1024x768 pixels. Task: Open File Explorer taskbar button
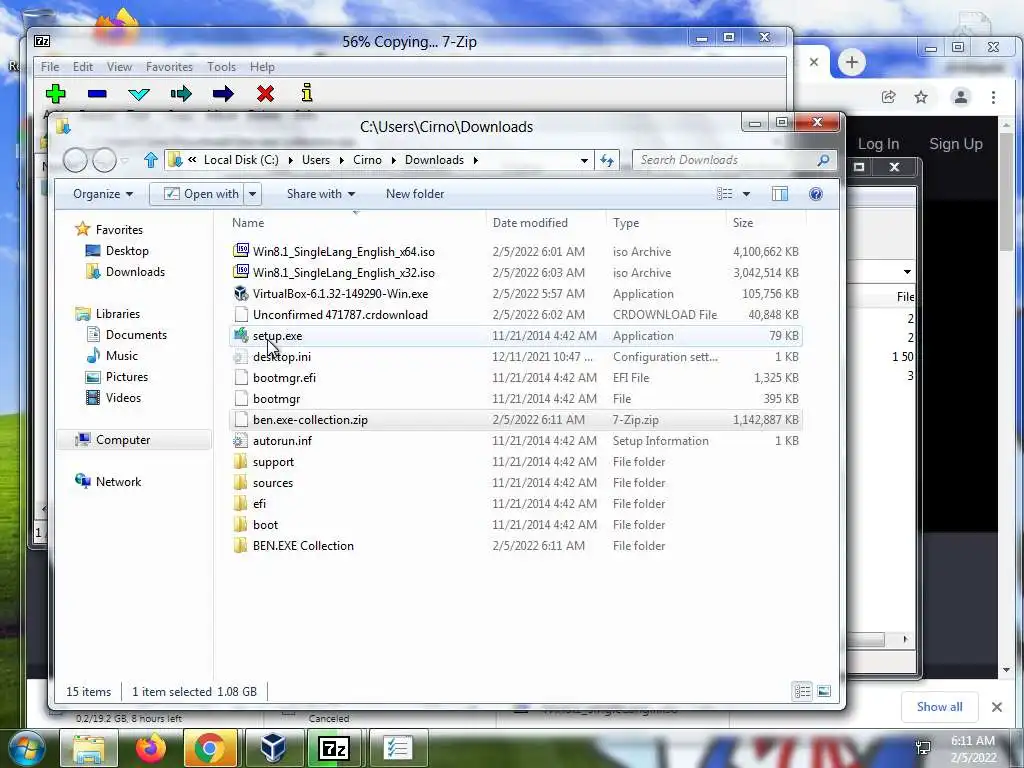point(89,748)
